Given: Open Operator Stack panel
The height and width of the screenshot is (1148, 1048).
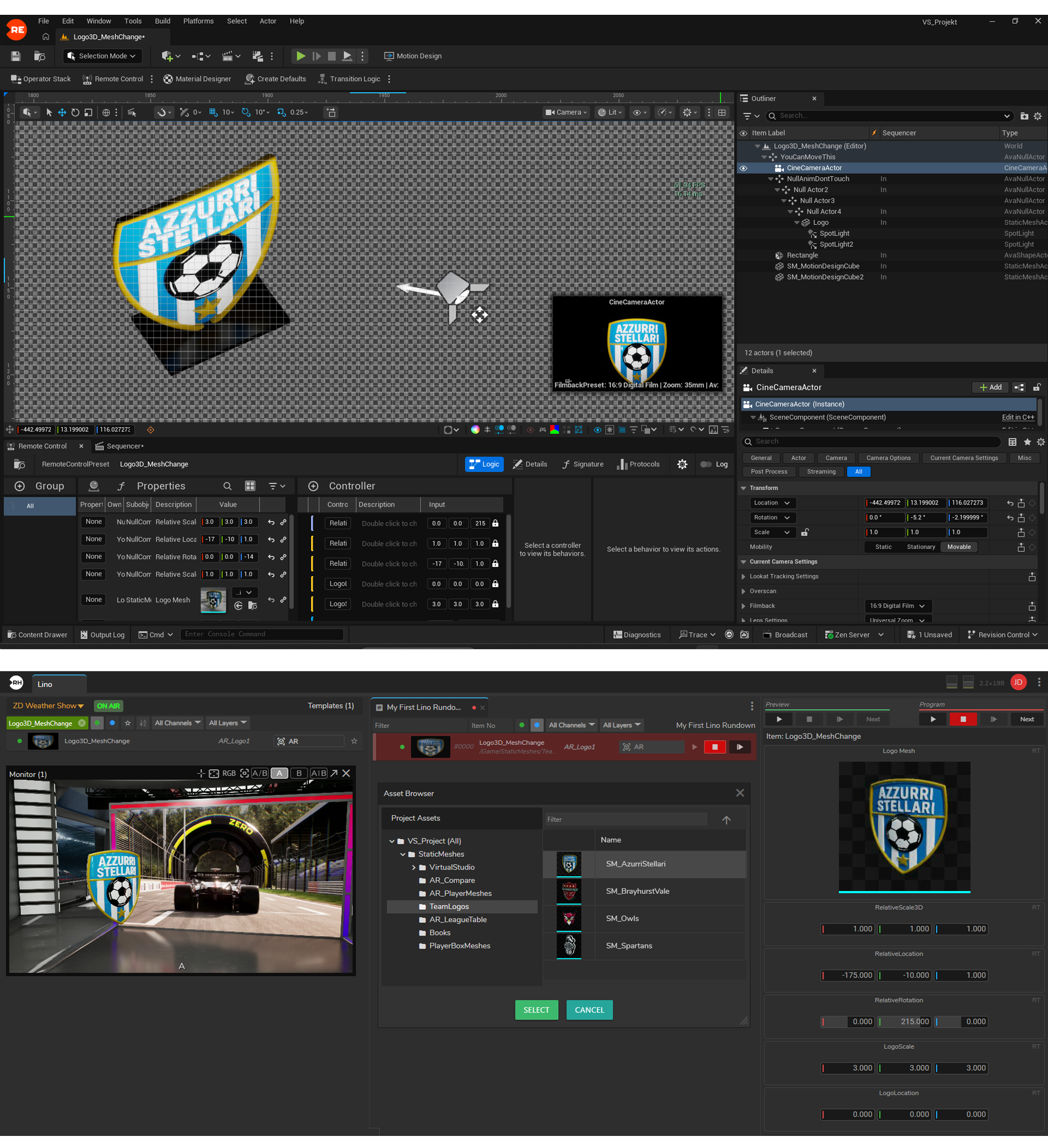Looking at the screenshot, I should pyautogui.click(x=41, y=79).
